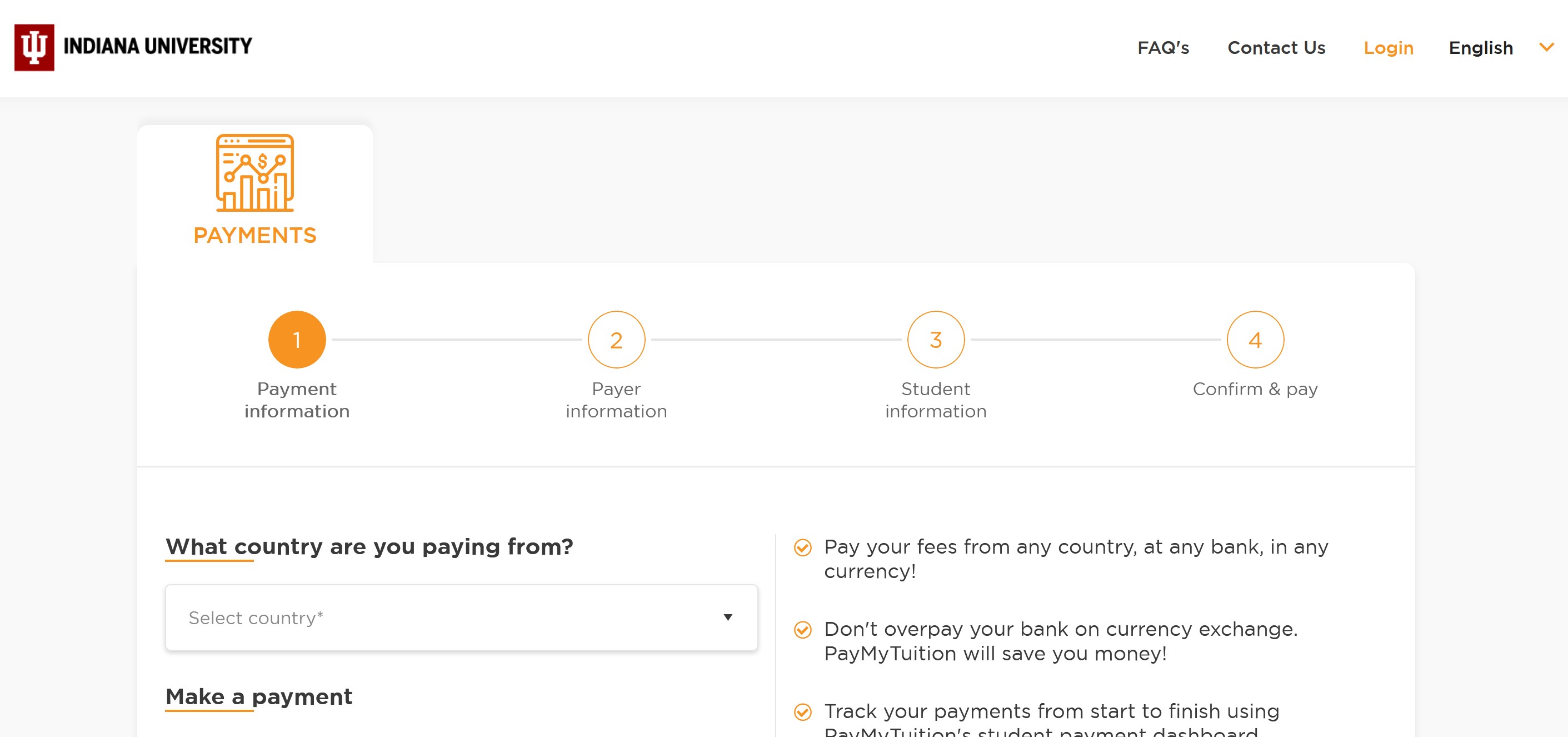
Task: Open the Select country dropdown
Action: tap(461, 618)
